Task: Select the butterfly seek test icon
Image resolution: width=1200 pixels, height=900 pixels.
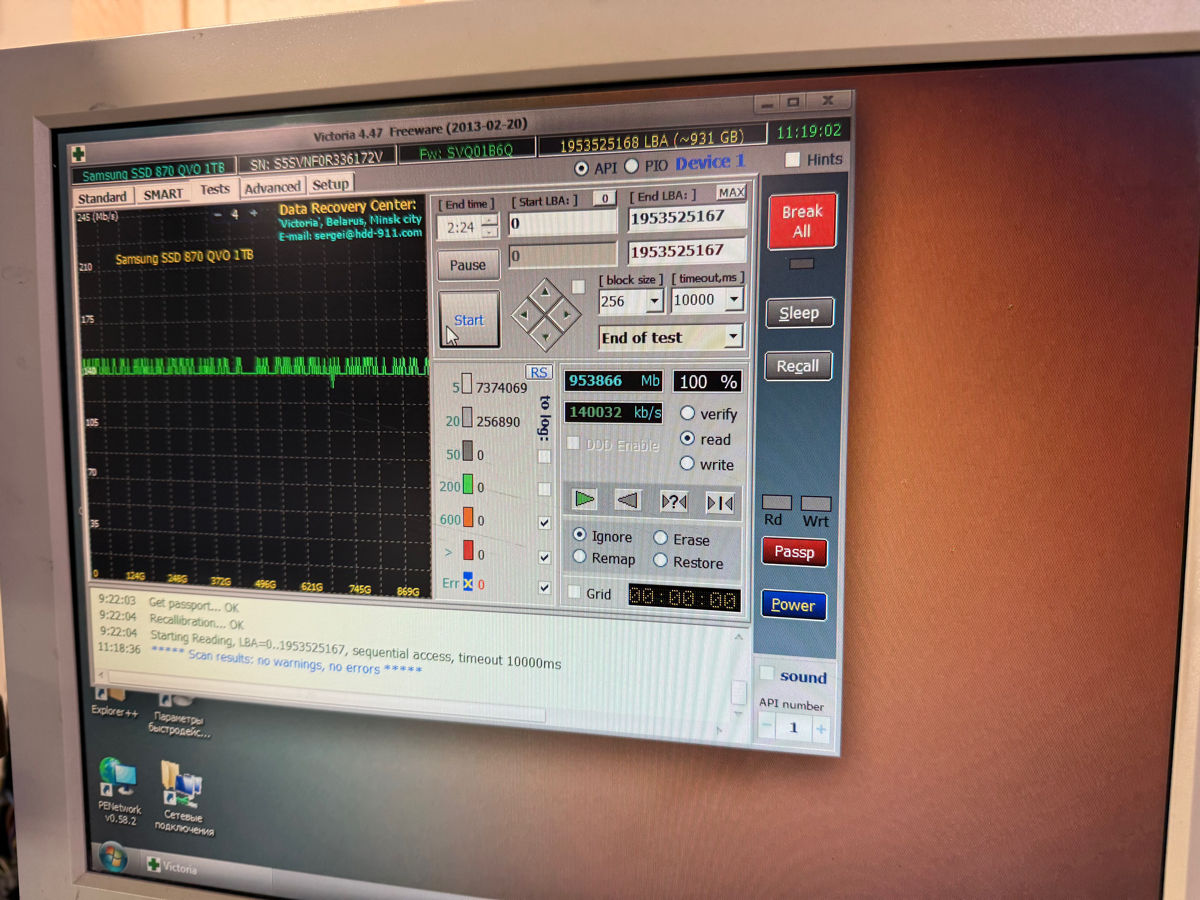Action: click(719, 503)
